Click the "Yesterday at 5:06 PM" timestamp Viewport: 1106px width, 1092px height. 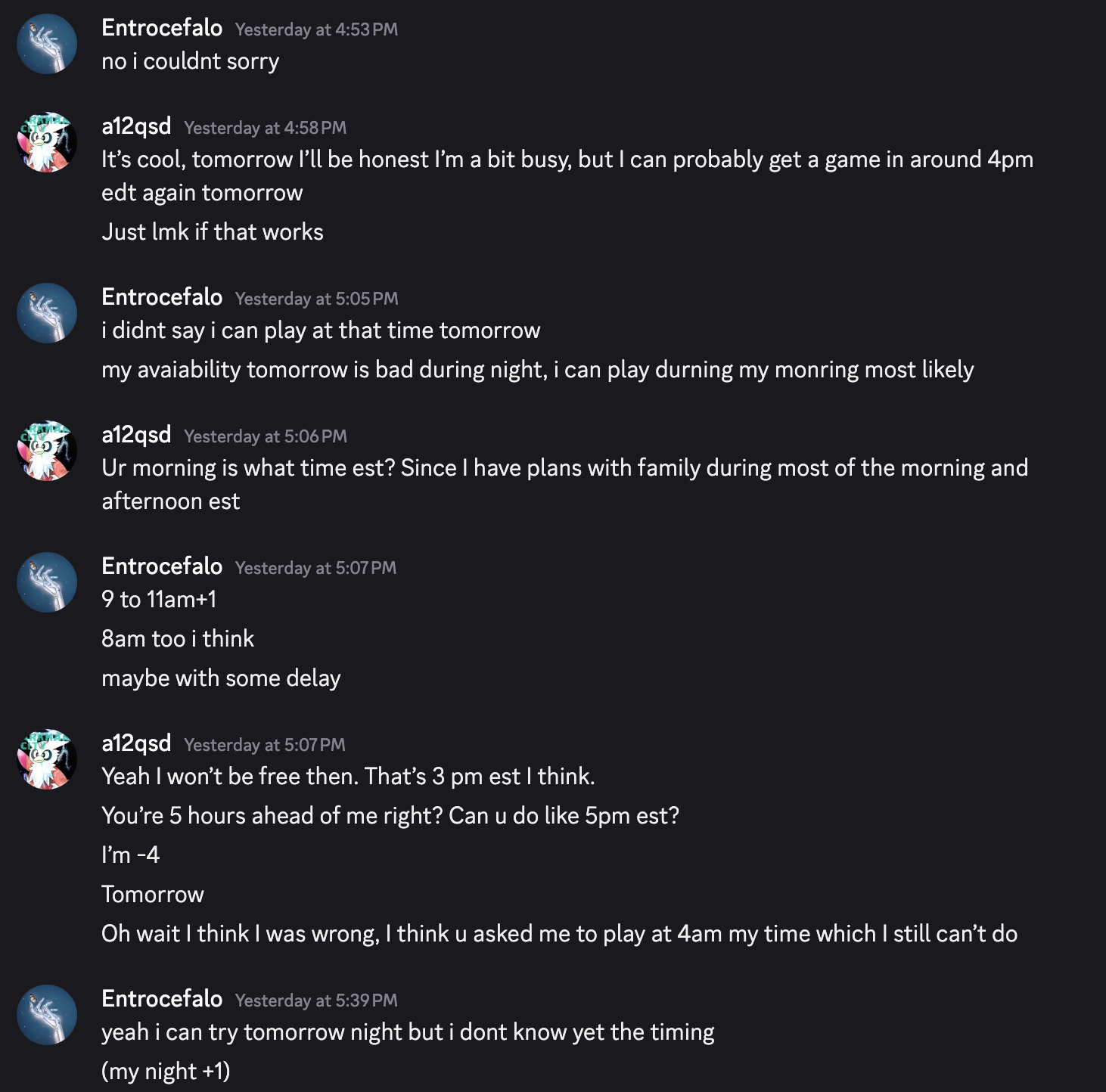click(x=265, y=436)
